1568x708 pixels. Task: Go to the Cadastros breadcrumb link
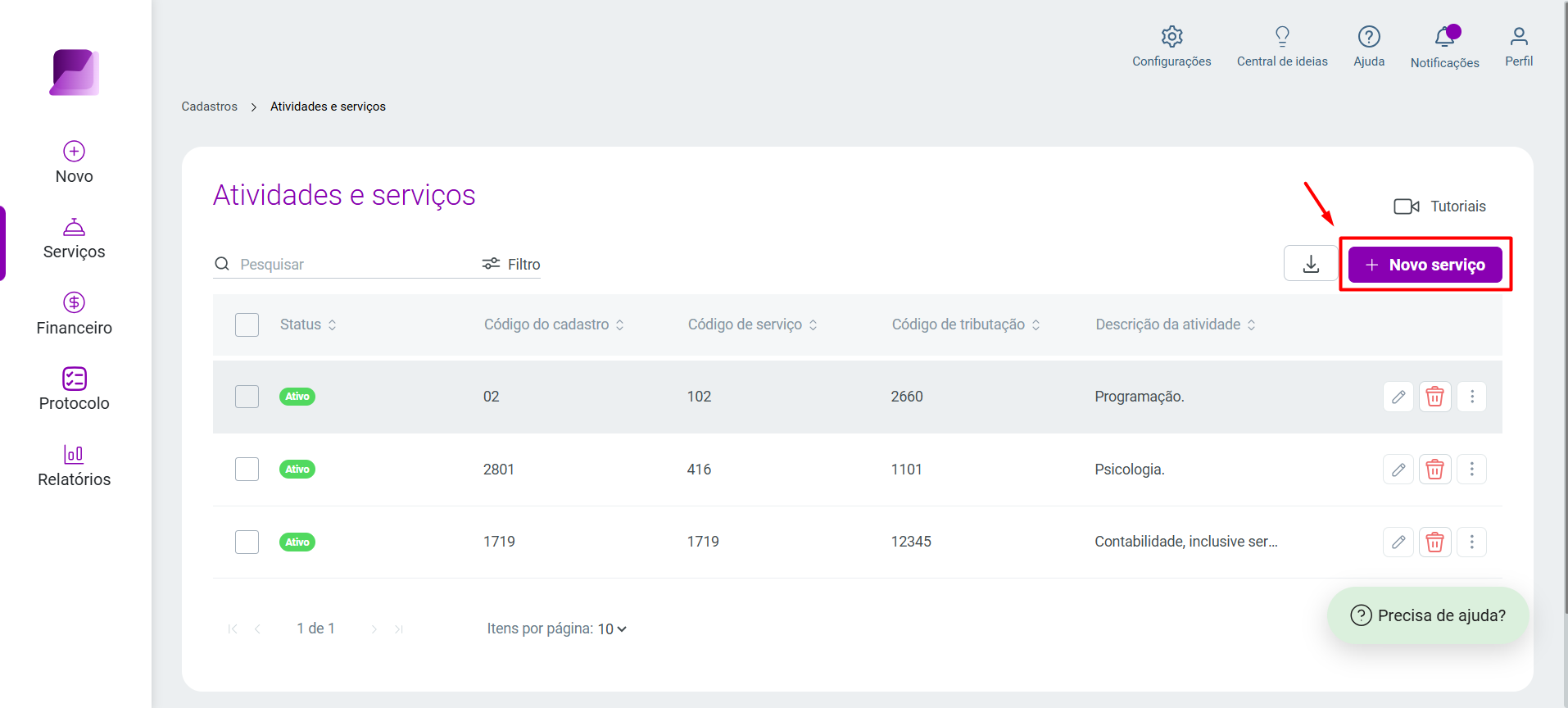210,107
